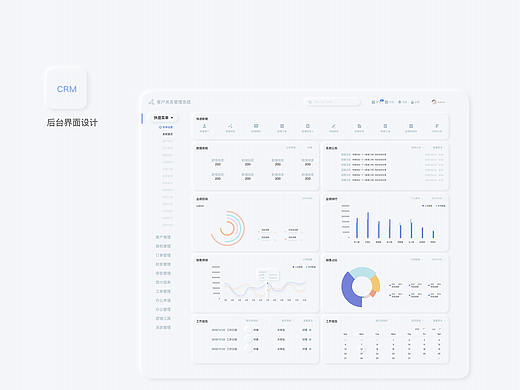Open 客户管理 in the sidebar menu
The height and width of the screenshot is (390, 520).
click(x=163, y=237)
